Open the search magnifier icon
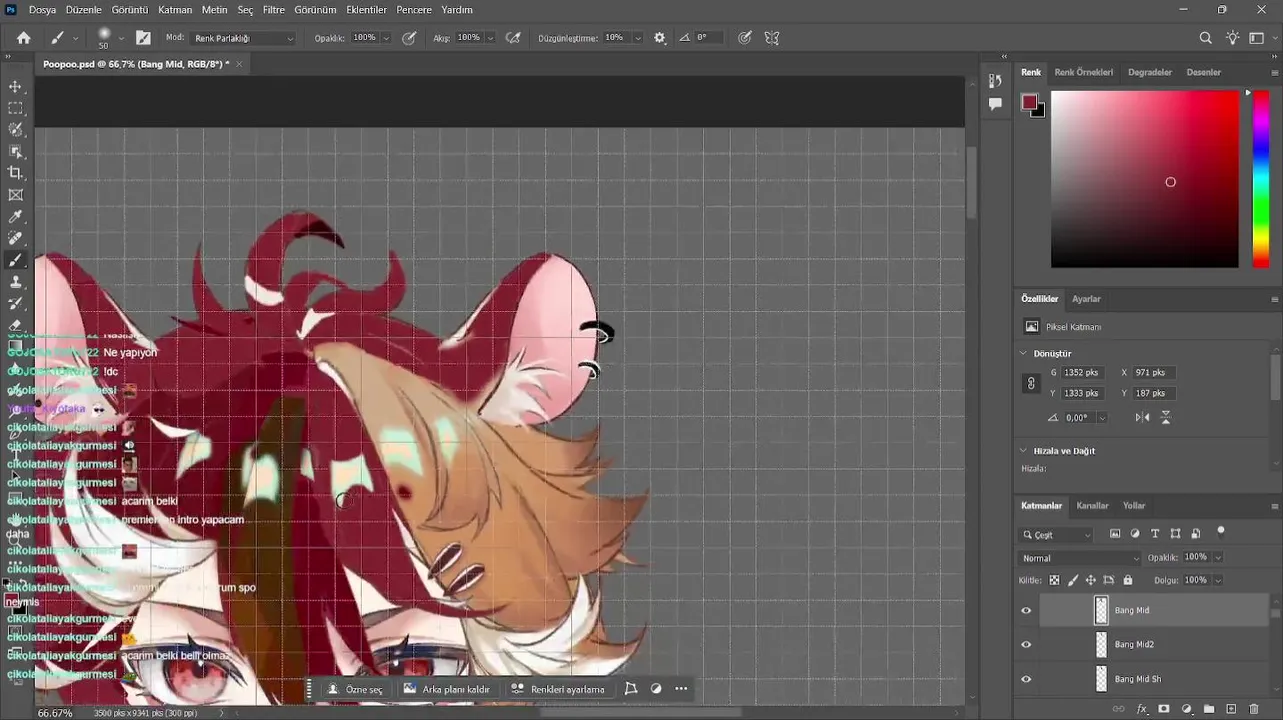Image resolution: width=1283 pixels, height=720 pixels. [x=1206, y=38]
